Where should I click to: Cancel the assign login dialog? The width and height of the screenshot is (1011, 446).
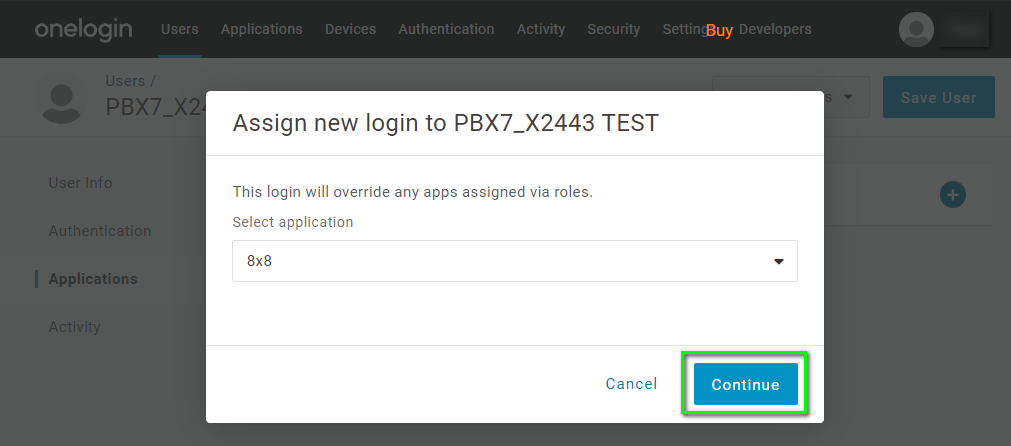pos(631,384)
